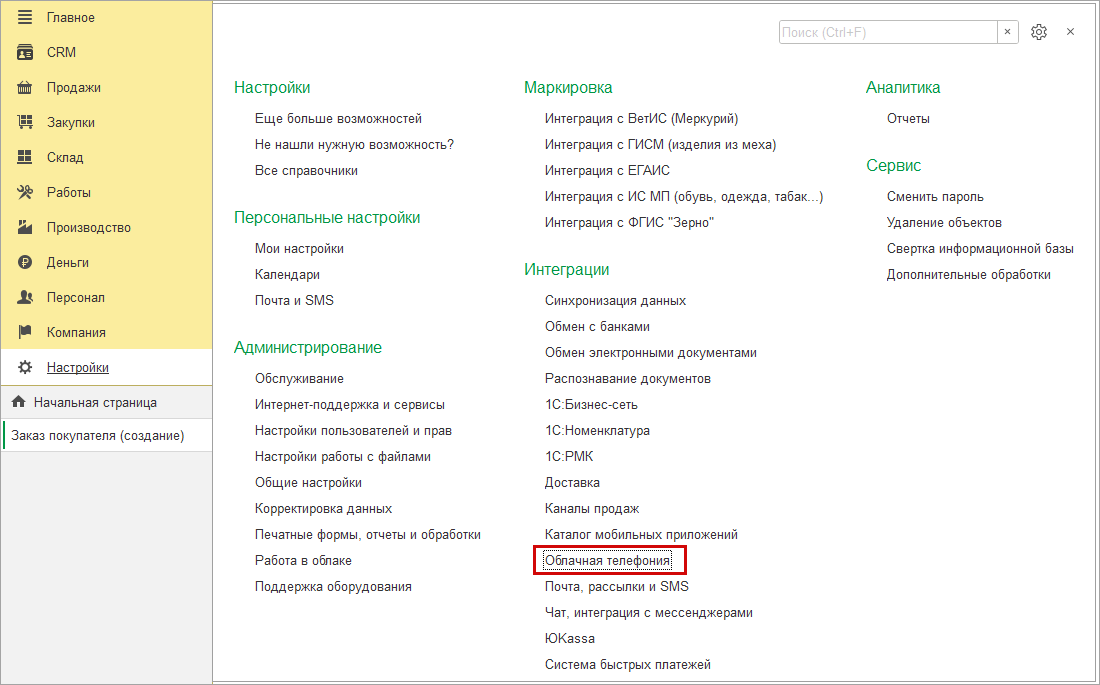
Task: Open the Главное section
Action: (x=71, y=18)
